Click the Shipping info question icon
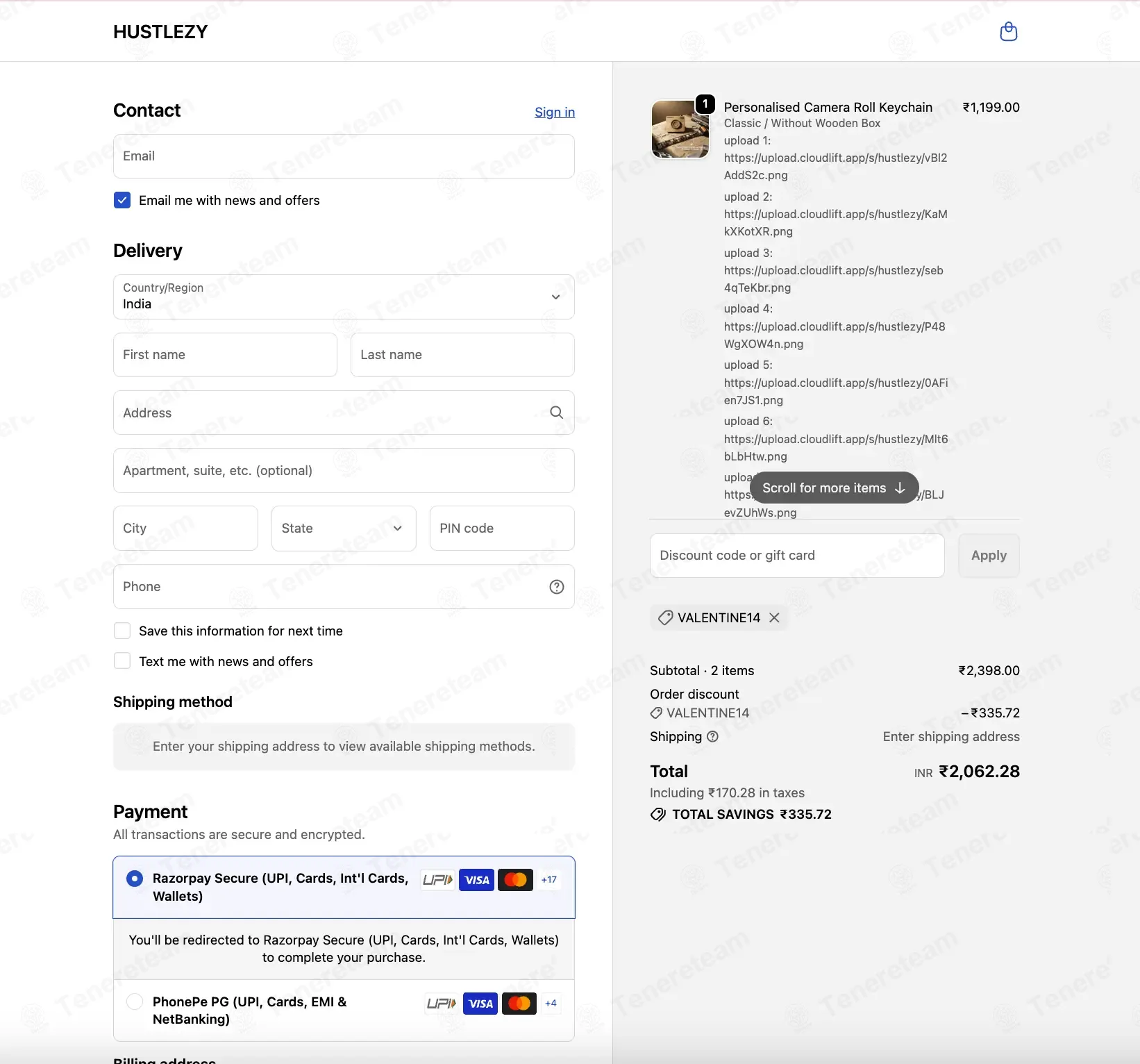1140x1064 pixels. pos(712,737)
